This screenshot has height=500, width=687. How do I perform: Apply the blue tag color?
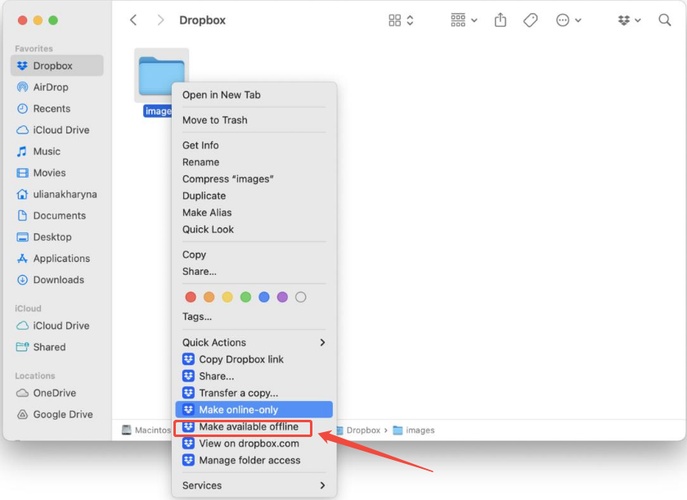pos(264,297)
